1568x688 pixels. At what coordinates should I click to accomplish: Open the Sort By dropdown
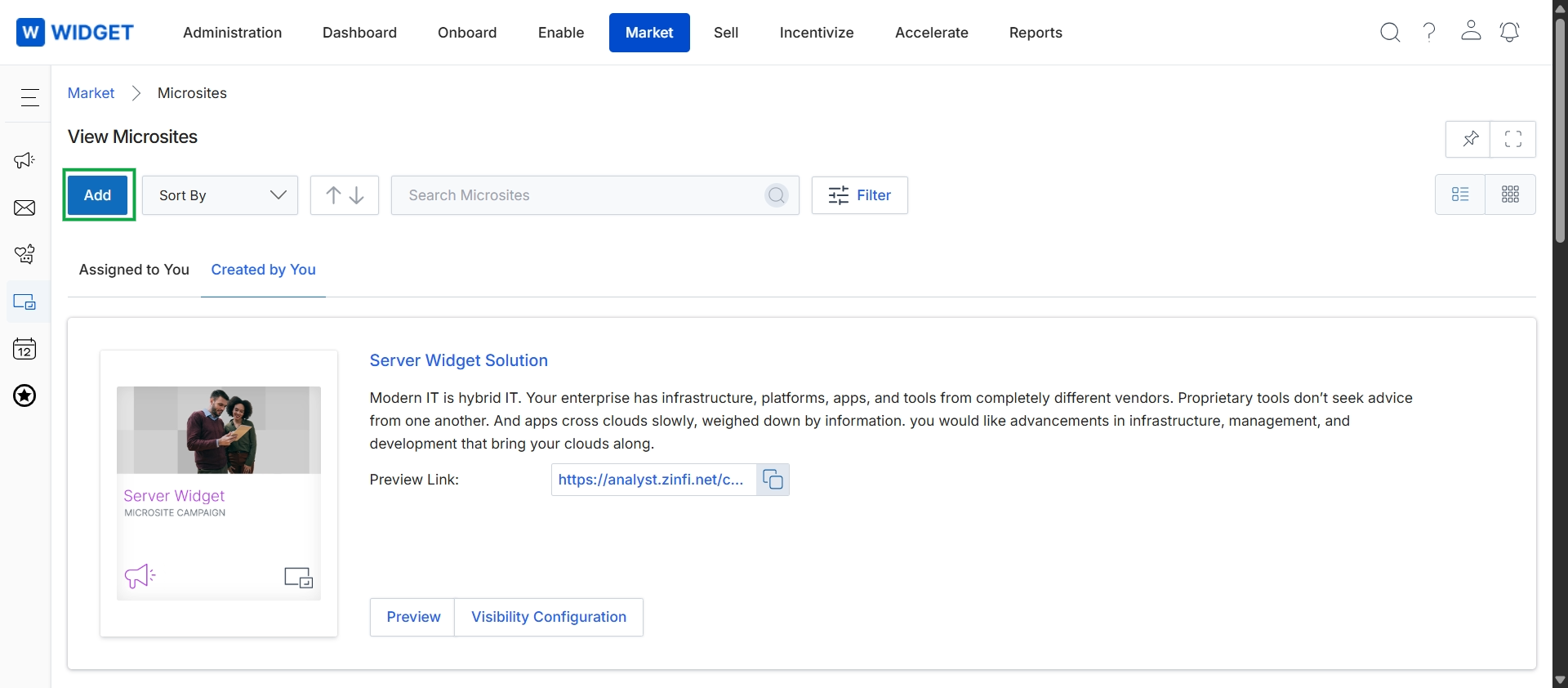click(x=220, y=195)
